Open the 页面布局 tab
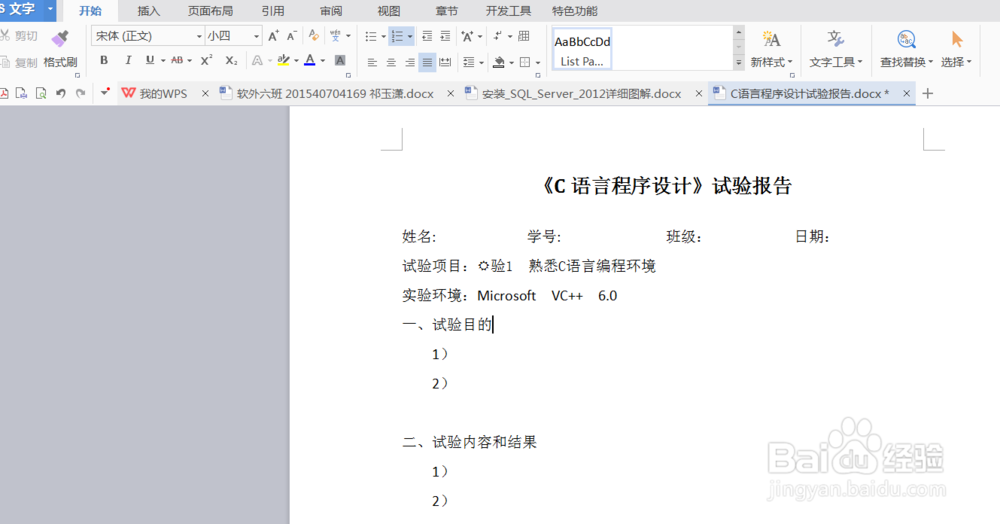Viewport: 1000px width, 524px height. pyautogui.click(x=210, y=11)
